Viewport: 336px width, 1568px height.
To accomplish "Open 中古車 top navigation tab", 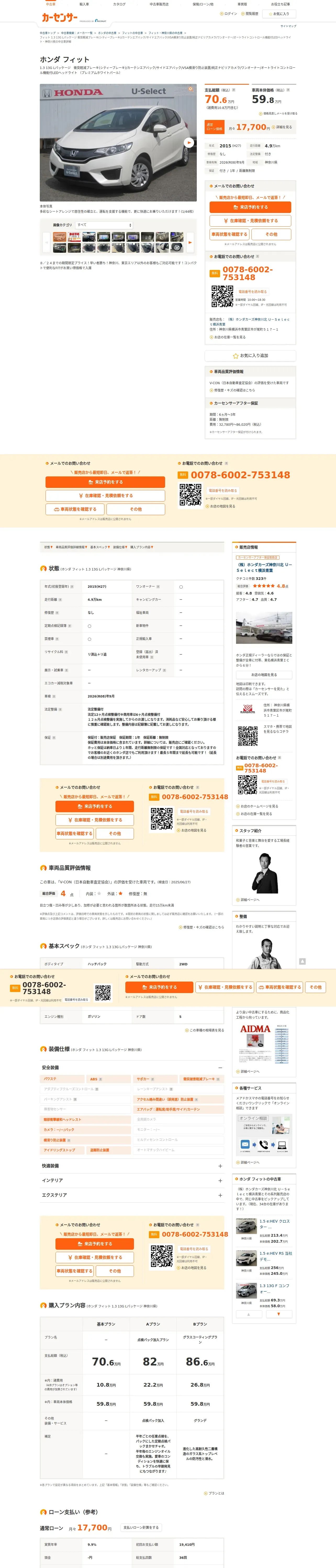I will pyautogui.click(x=51, y=4).
